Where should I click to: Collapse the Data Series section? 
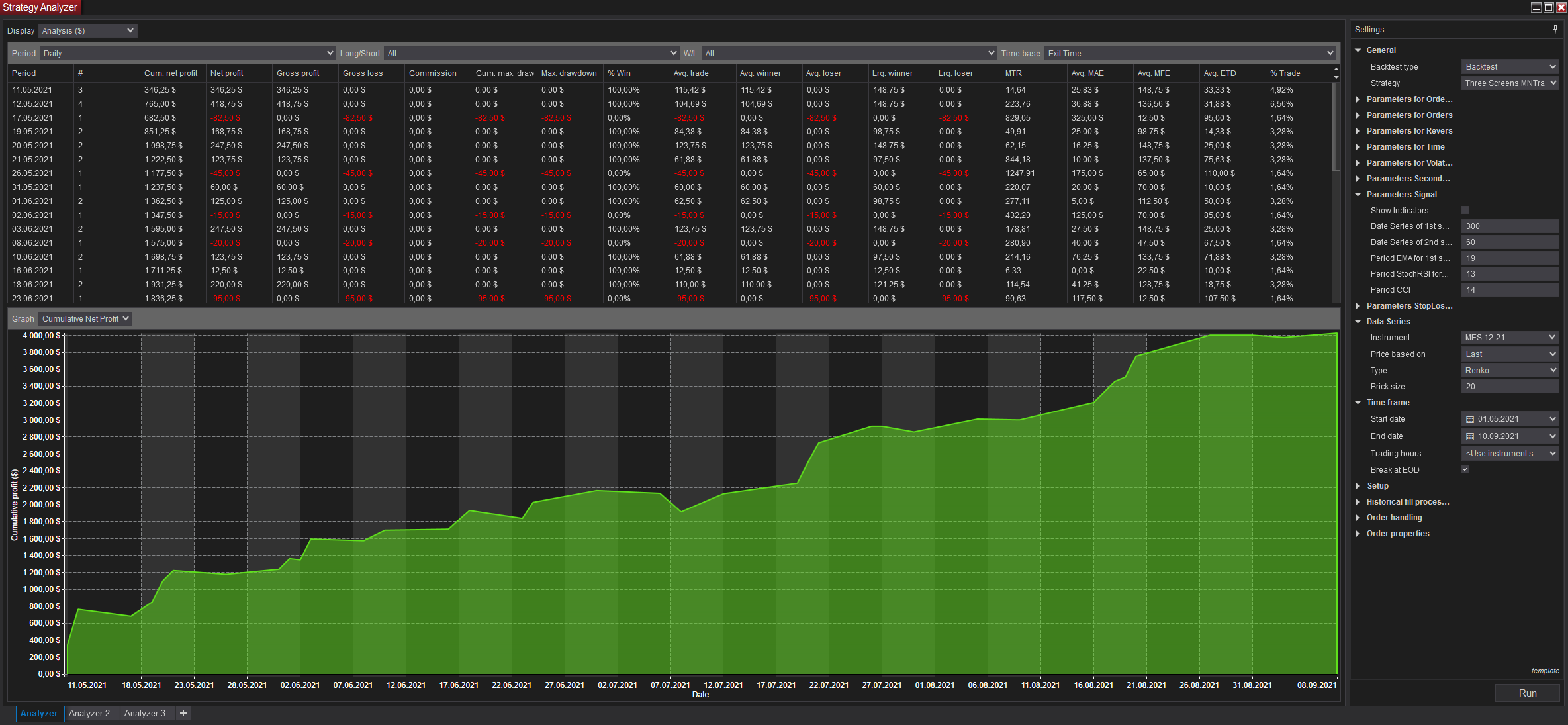[x=1358, y=321]
